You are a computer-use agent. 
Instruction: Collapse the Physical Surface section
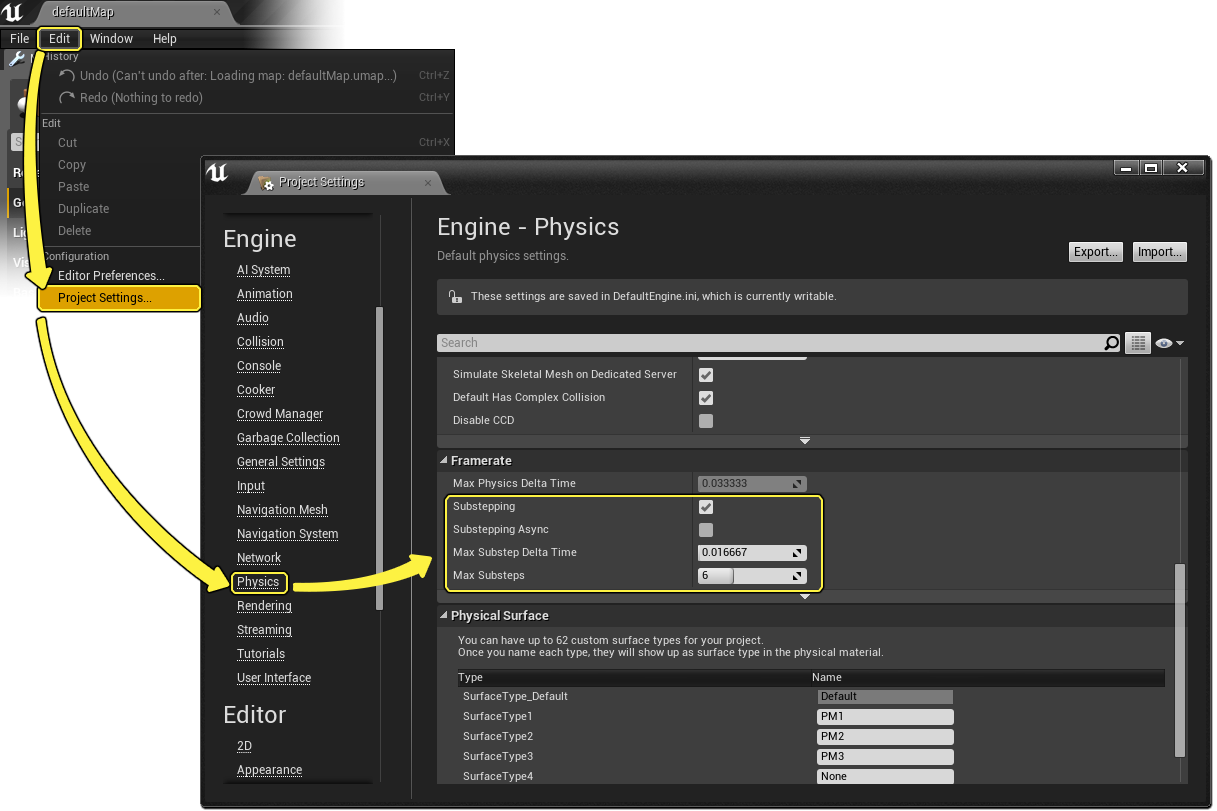point(444,616)
